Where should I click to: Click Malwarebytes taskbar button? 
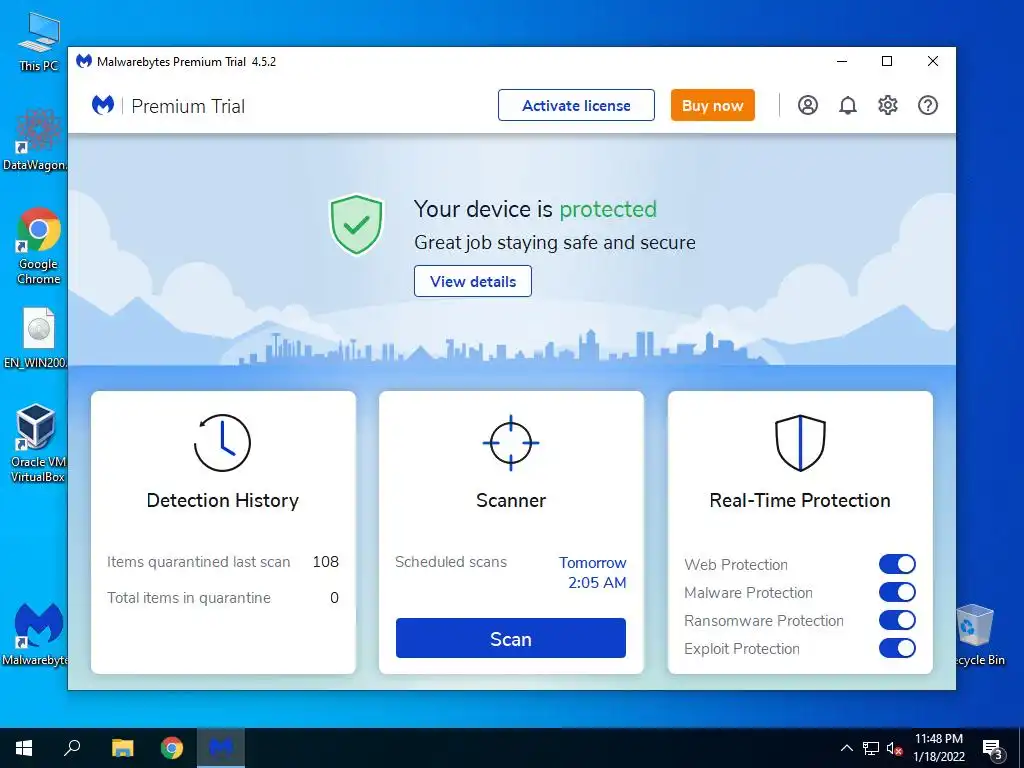[x=221, y=748]
